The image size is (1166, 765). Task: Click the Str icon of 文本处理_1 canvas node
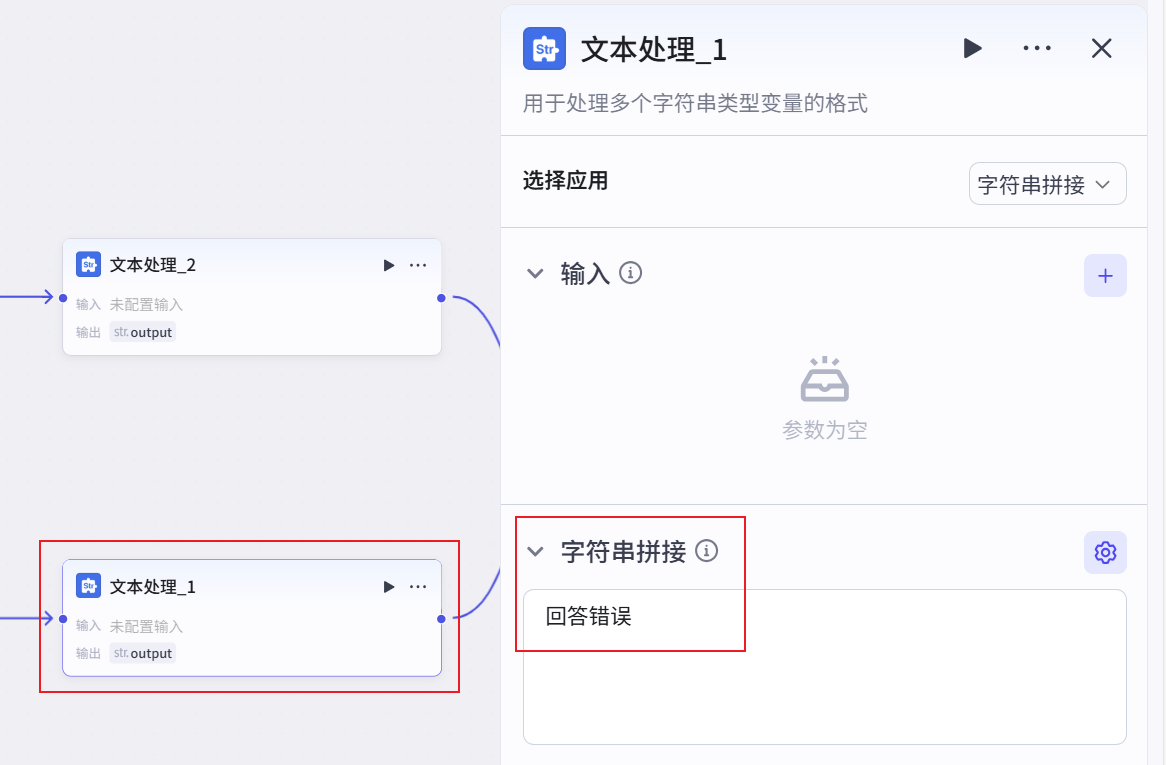tap(88, 586)
